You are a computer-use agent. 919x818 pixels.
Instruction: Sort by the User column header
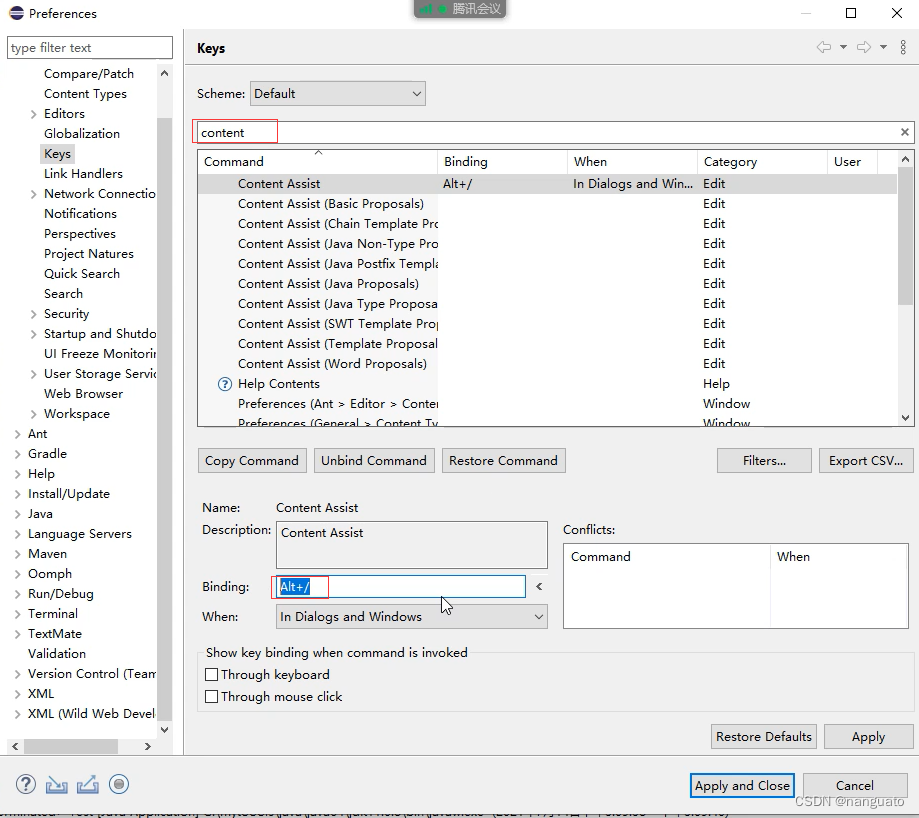click(852, 162)
